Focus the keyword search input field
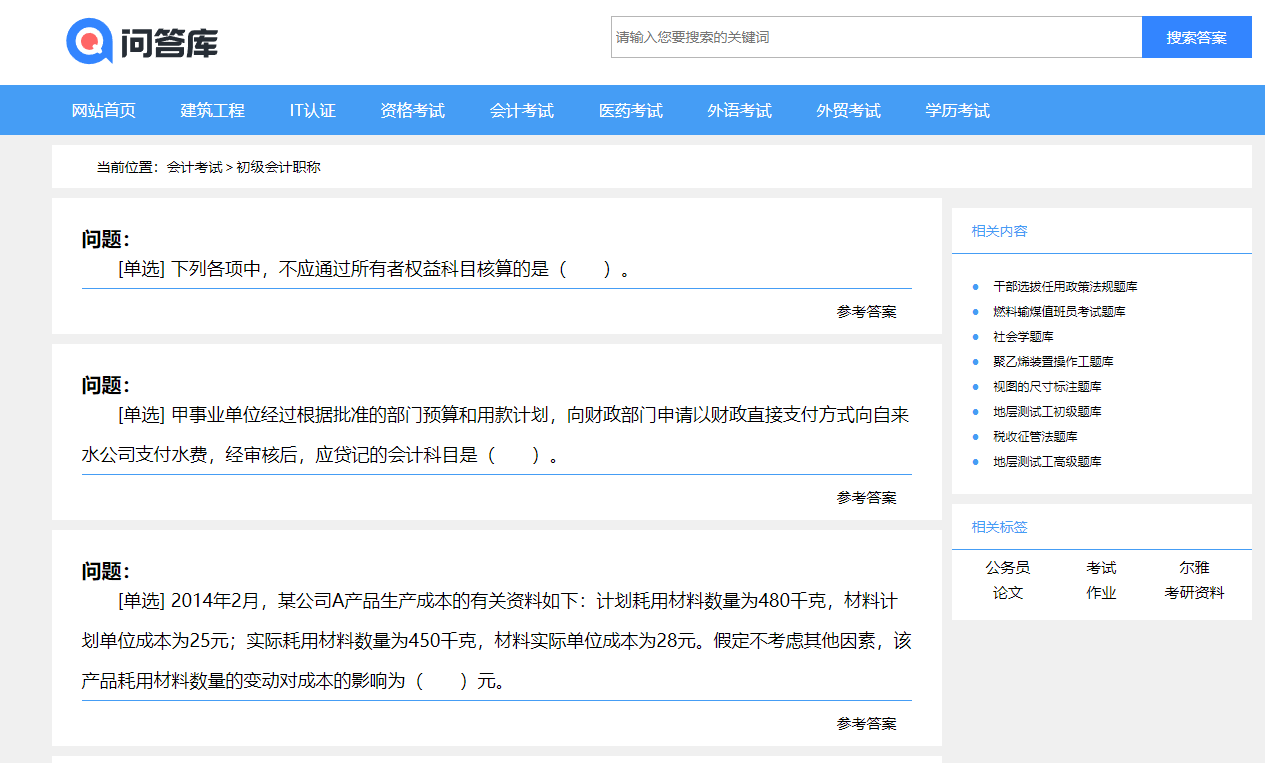 pos(876,37)
